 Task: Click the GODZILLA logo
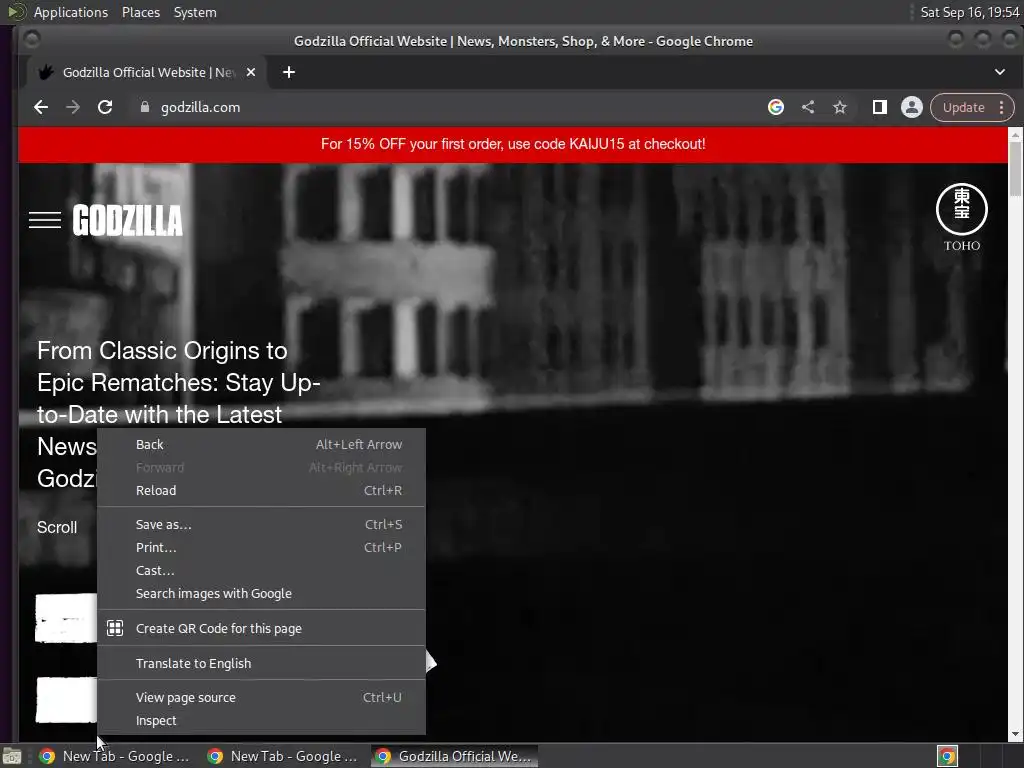coord(127,220)
